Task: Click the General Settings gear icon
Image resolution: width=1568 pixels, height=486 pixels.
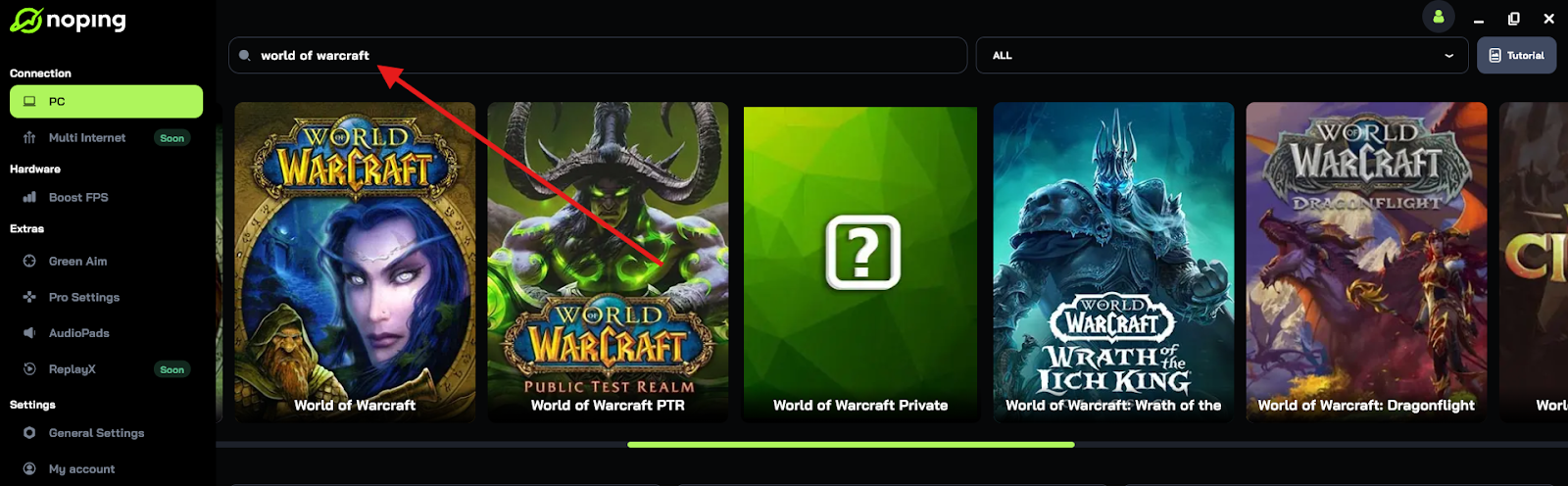Action: tap(29, 433)
